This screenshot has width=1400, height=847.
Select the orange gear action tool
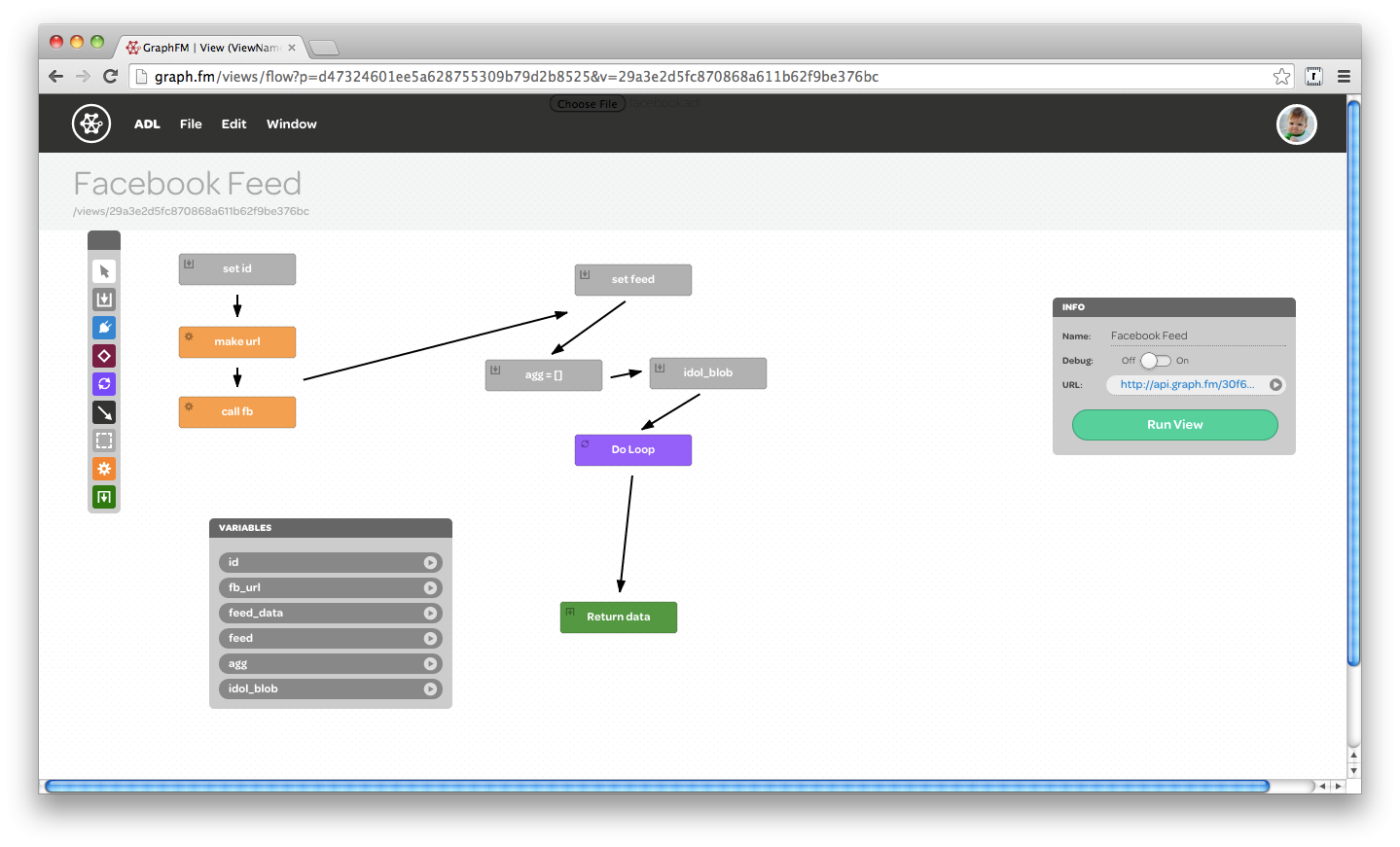click(104, 469)
